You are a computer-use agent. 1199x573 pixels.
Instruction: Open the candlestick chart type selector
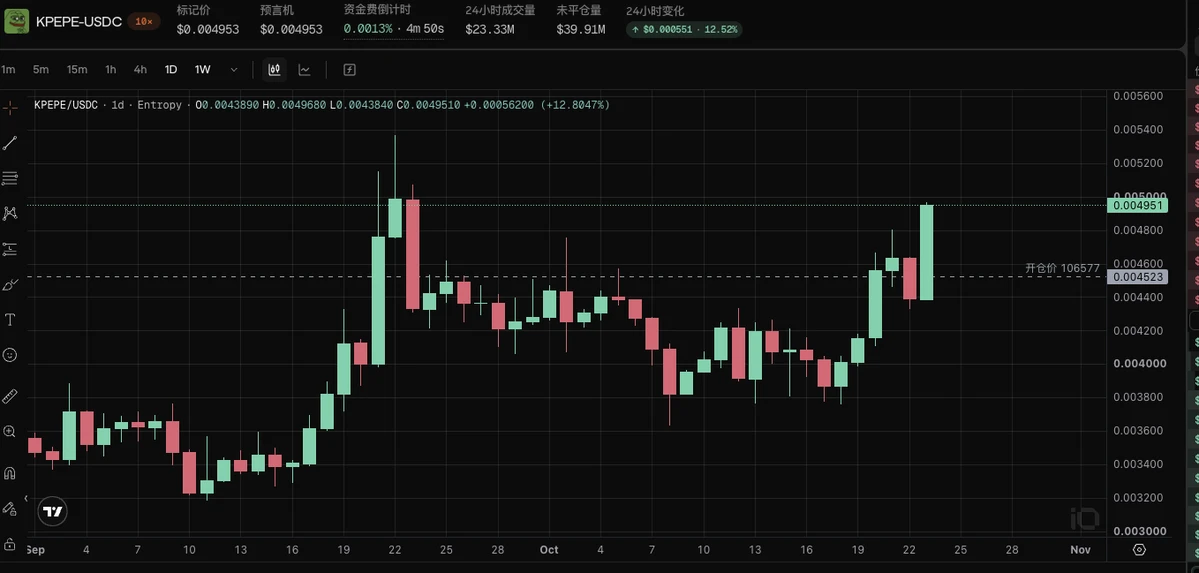[x=275, y=70]
